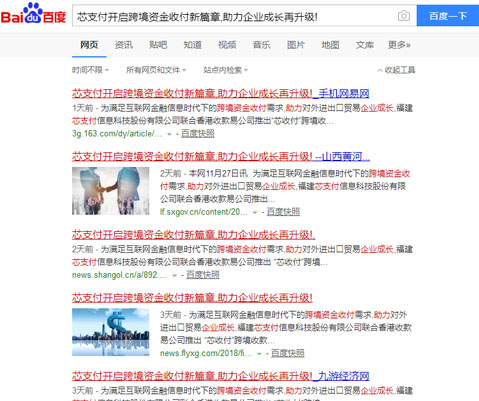Image resolution: width=479 pixels, height=401 pixels.
Task: Open the 站点内检索 dropdown
Action: coord(226,70)
